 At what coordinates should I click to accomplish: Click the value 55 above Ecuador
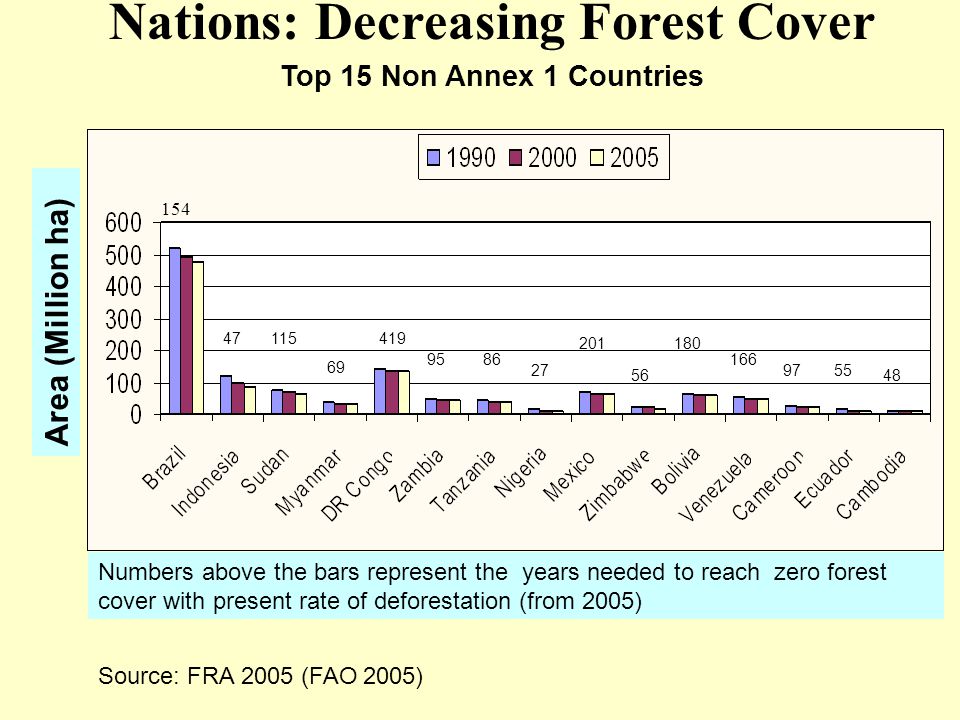coord(843,370)
